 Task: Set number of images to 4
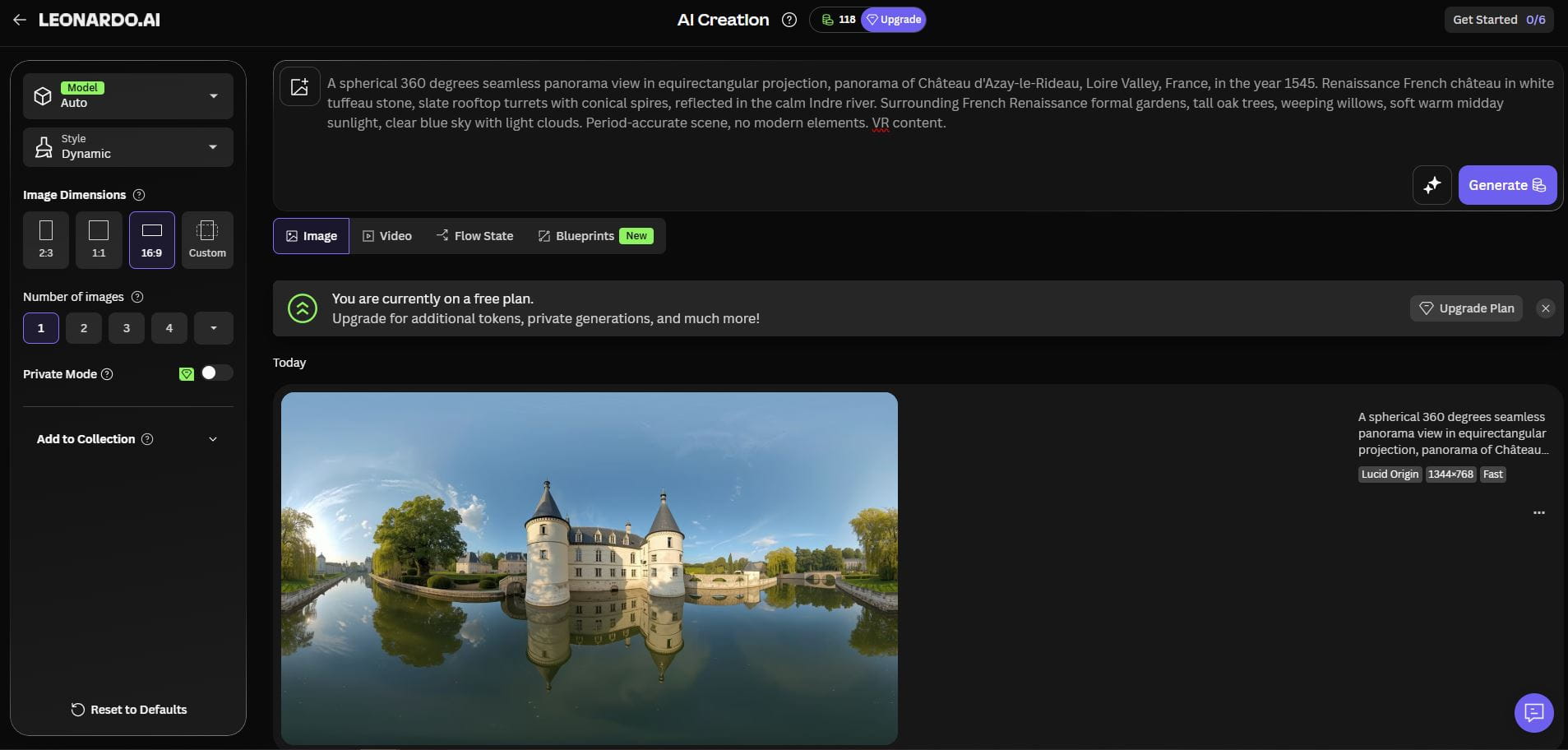click(169, 328)
